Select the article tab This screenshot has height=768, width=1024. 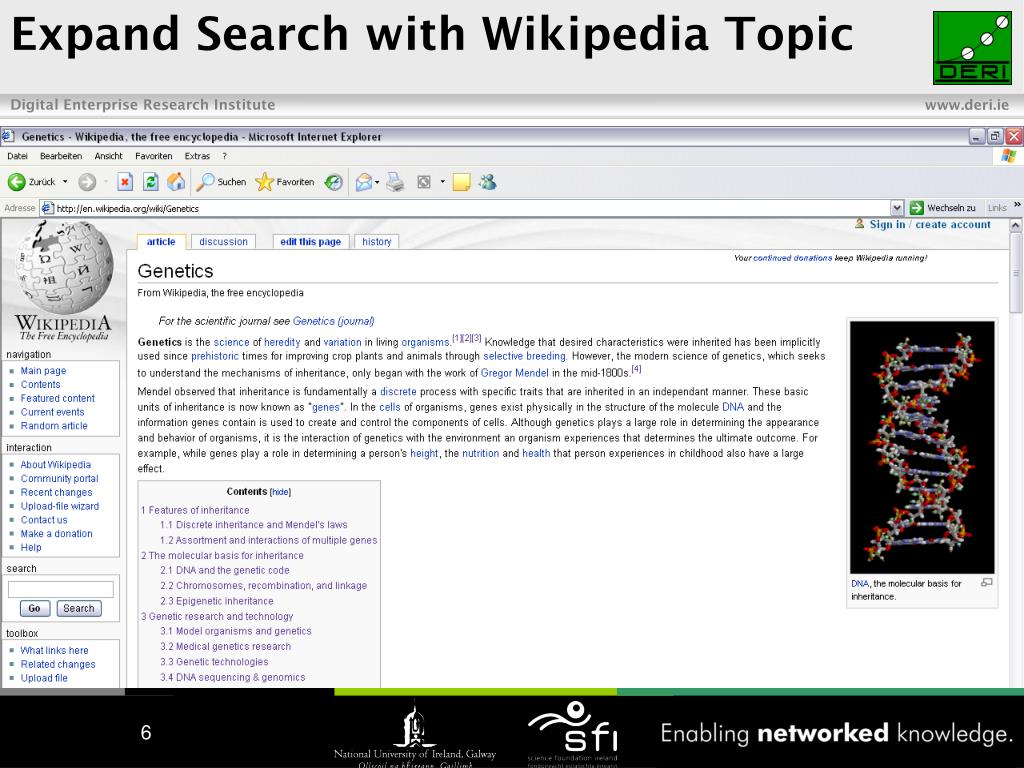click(161, 242)
